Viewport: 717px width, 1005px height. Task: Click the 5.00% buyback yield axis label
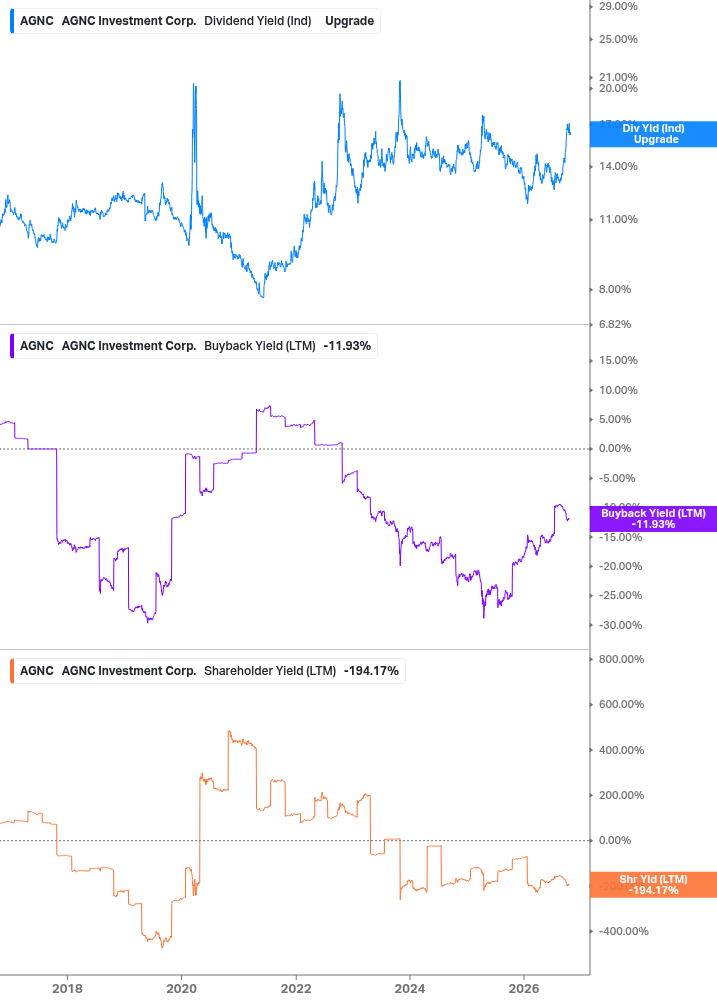click(x=615, y=419)
